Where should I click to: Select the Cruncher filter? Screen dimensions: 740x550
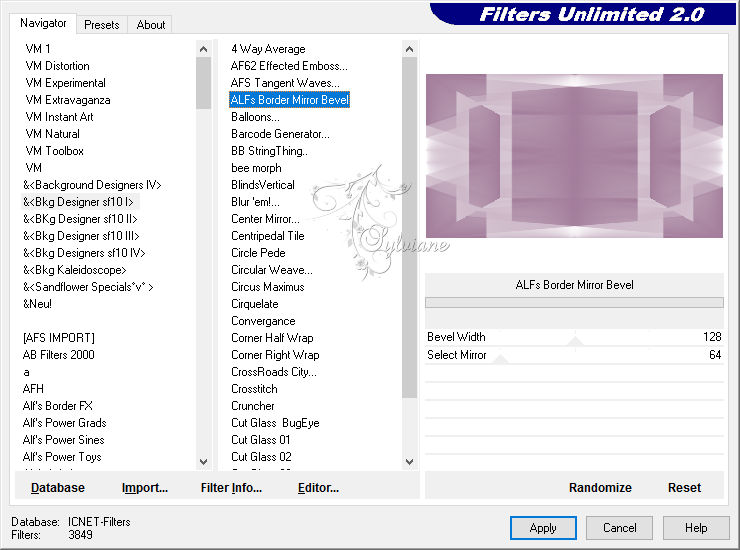pyautogui.click(x=252, y=406)
